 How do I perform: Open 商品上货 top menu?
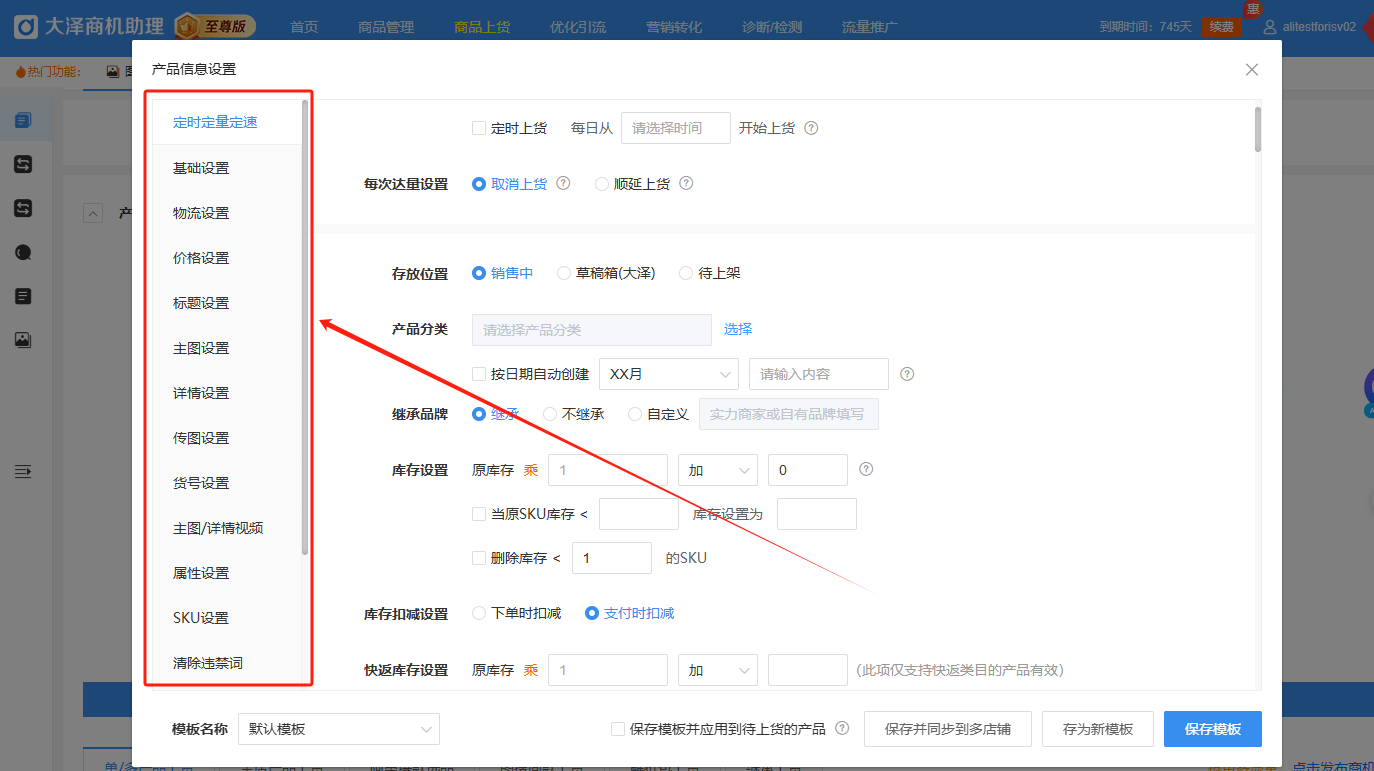click(x=482, y=28)
